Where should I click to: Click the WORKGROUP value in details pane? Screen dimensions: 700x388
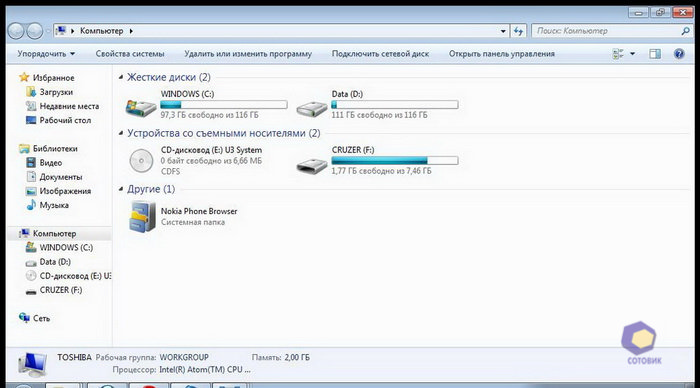184,358
